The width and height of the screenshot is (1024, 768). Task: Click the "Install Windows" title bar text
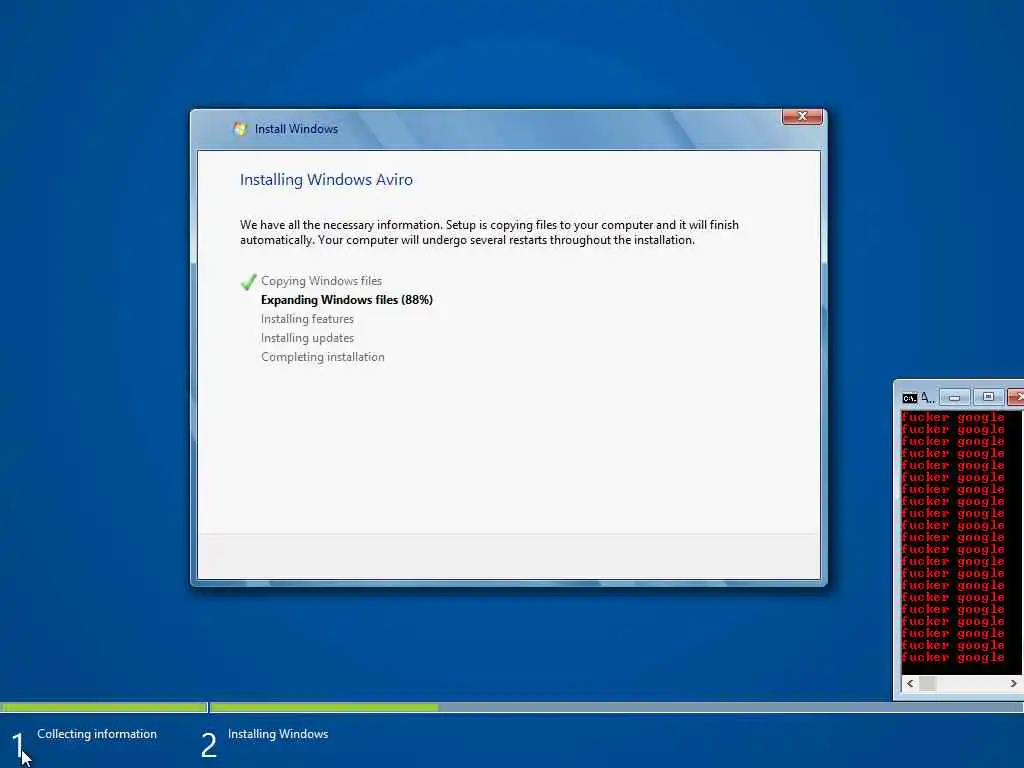click(x=296, y=129)
